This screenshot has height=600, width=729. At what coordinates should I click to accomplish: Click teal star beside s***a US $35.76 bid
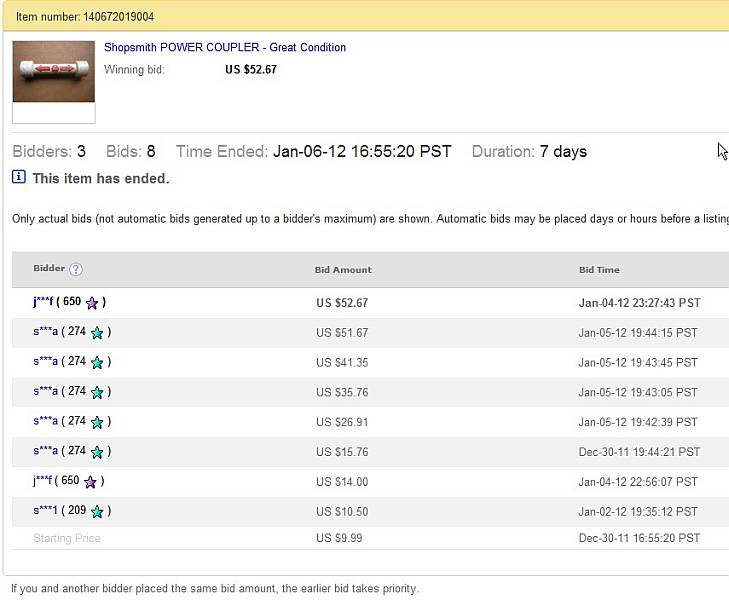97,393
